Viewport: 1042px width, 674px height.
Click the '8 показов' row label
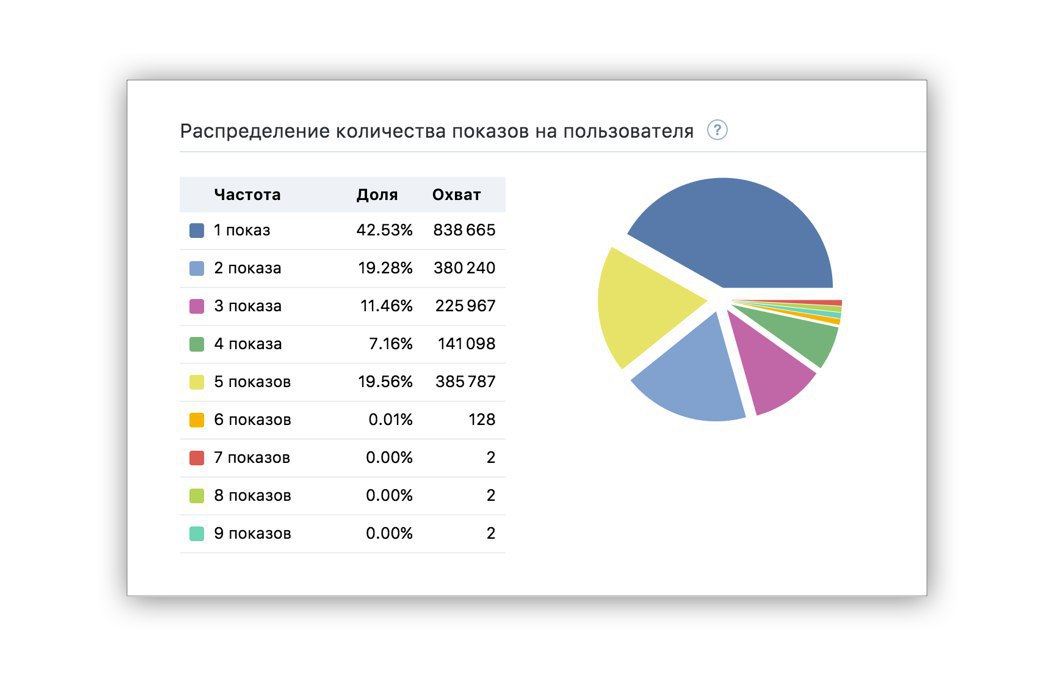point(252,496)
